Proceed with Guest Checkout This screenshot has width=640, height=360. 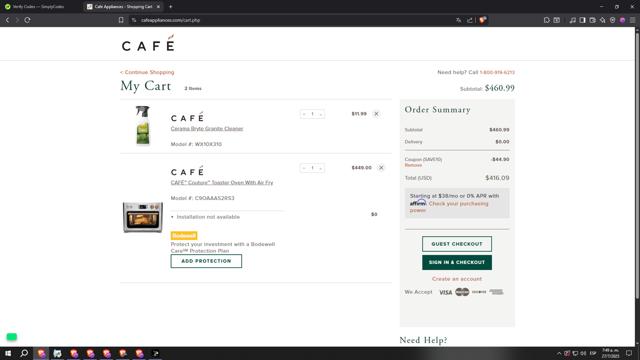tap(457, 244)
